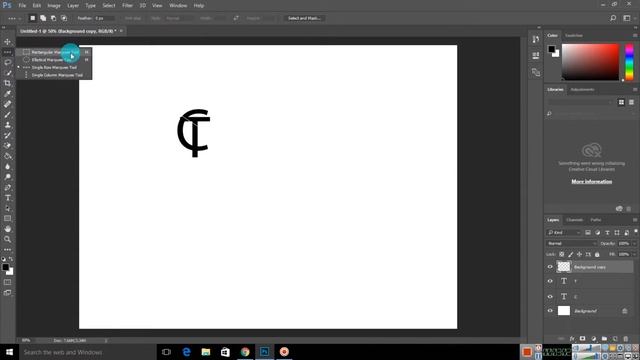The width and height of the screenshot is (640, 360).
Task: Add a layer mask icon
Action: [582, 339]
